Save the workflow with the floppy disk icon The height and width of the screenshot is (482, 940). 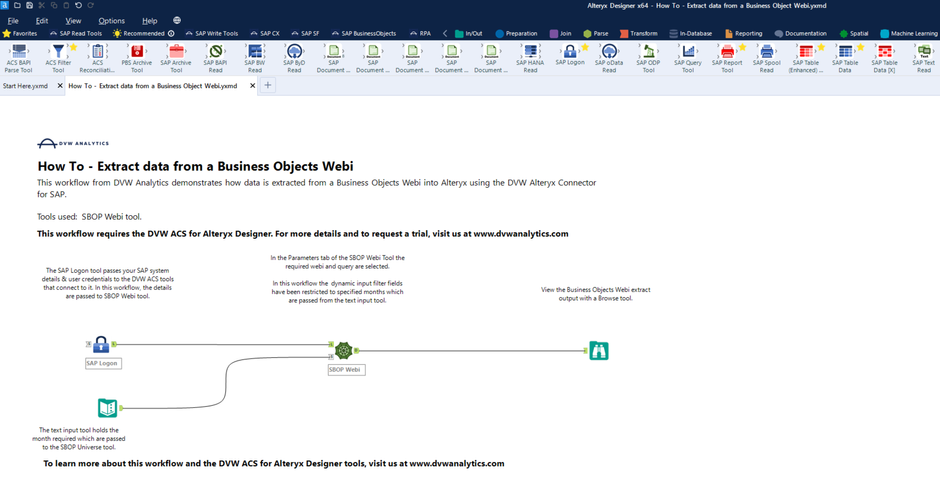[29, 5]
